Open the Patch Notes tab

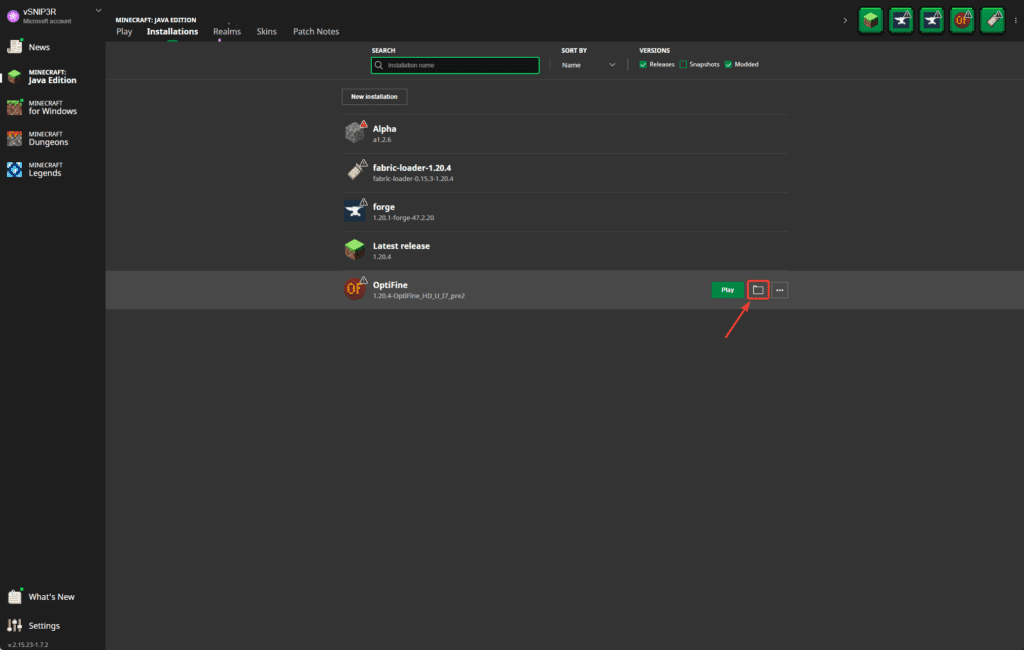click(x=315, y=32)
